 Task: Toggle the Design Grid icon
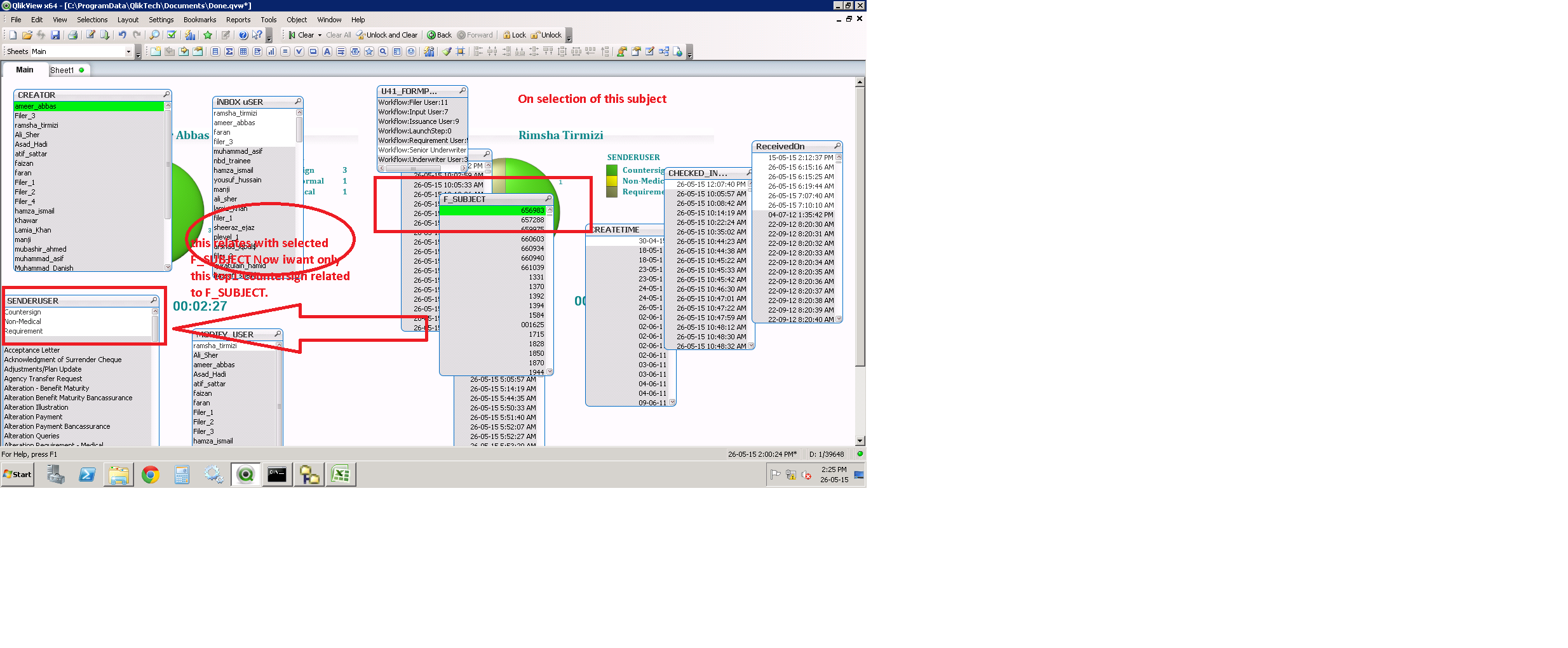tap(461, 51)
